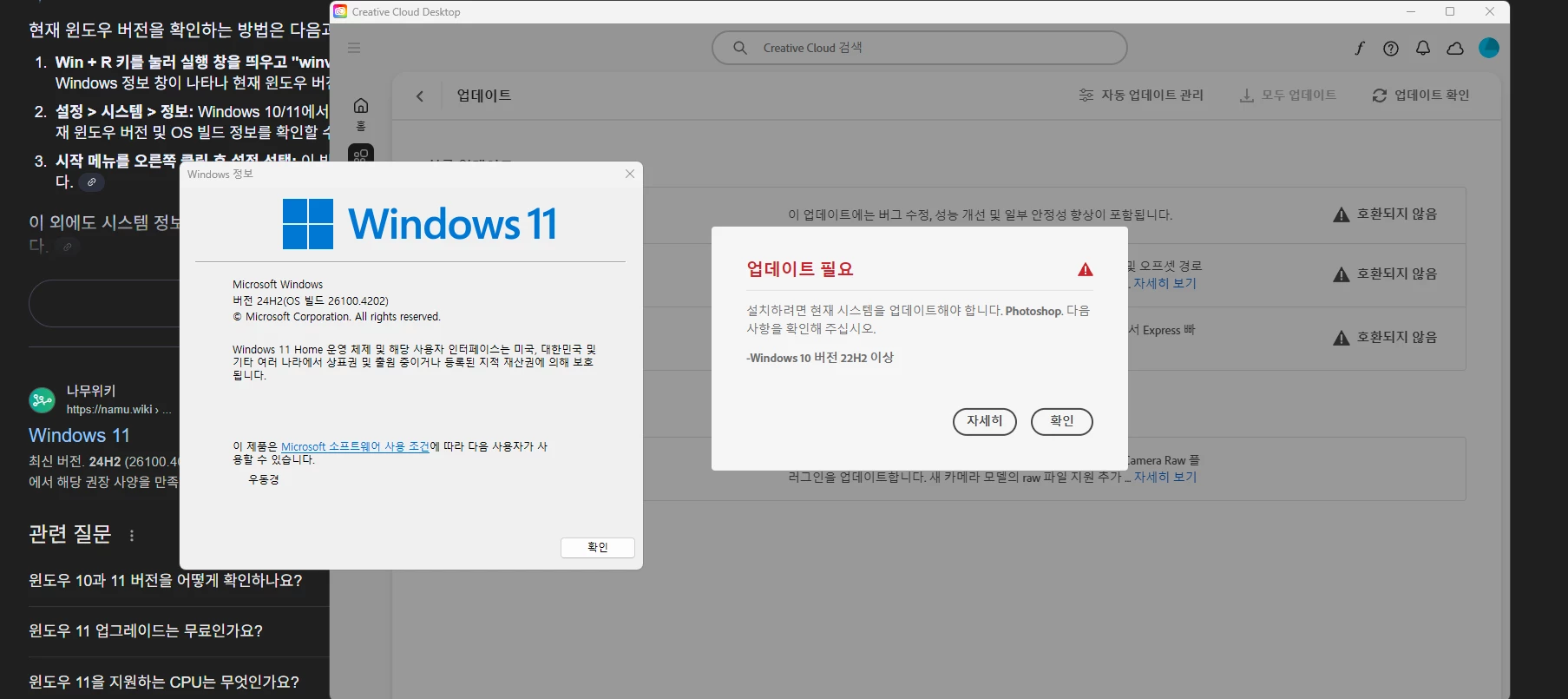Screen dimensions: 1568x699
Task: Click the Creative Cloud Desktop title icon
Action: click(x=341, y=11)
